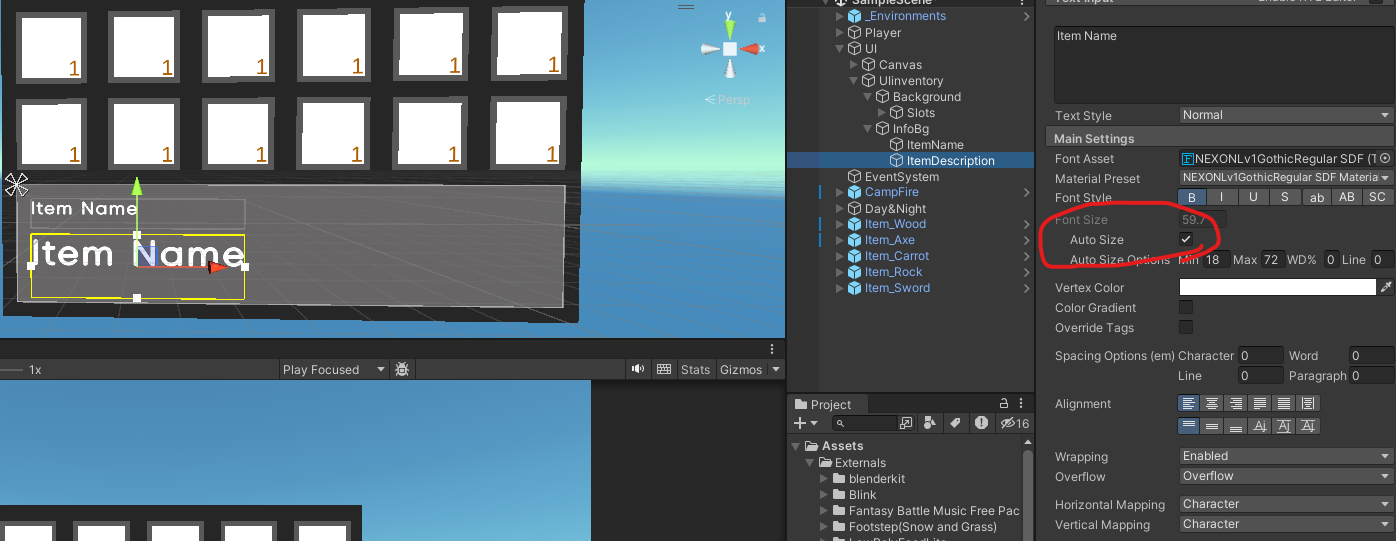Expand the Slots hierarchy node

coord(882,113)
